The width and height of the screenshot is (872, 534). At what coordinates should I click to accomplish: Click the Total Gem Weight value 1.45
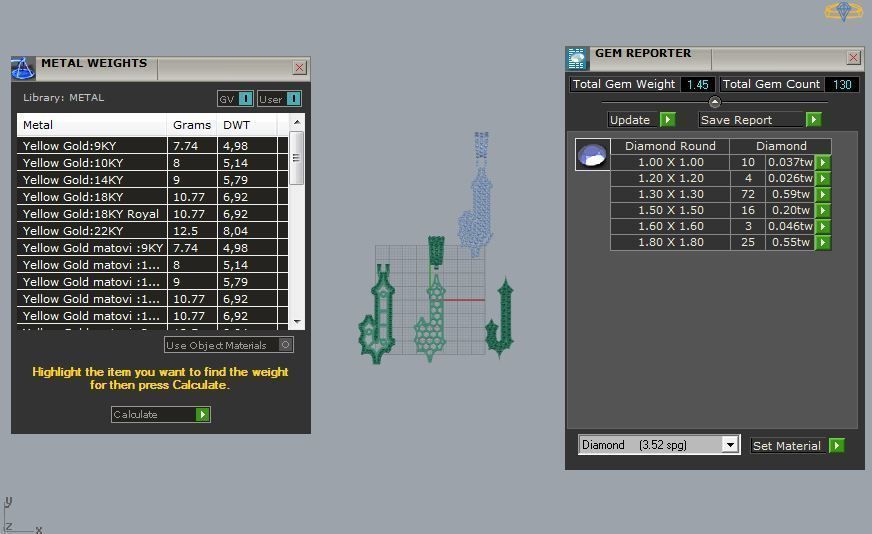[697, 85]
